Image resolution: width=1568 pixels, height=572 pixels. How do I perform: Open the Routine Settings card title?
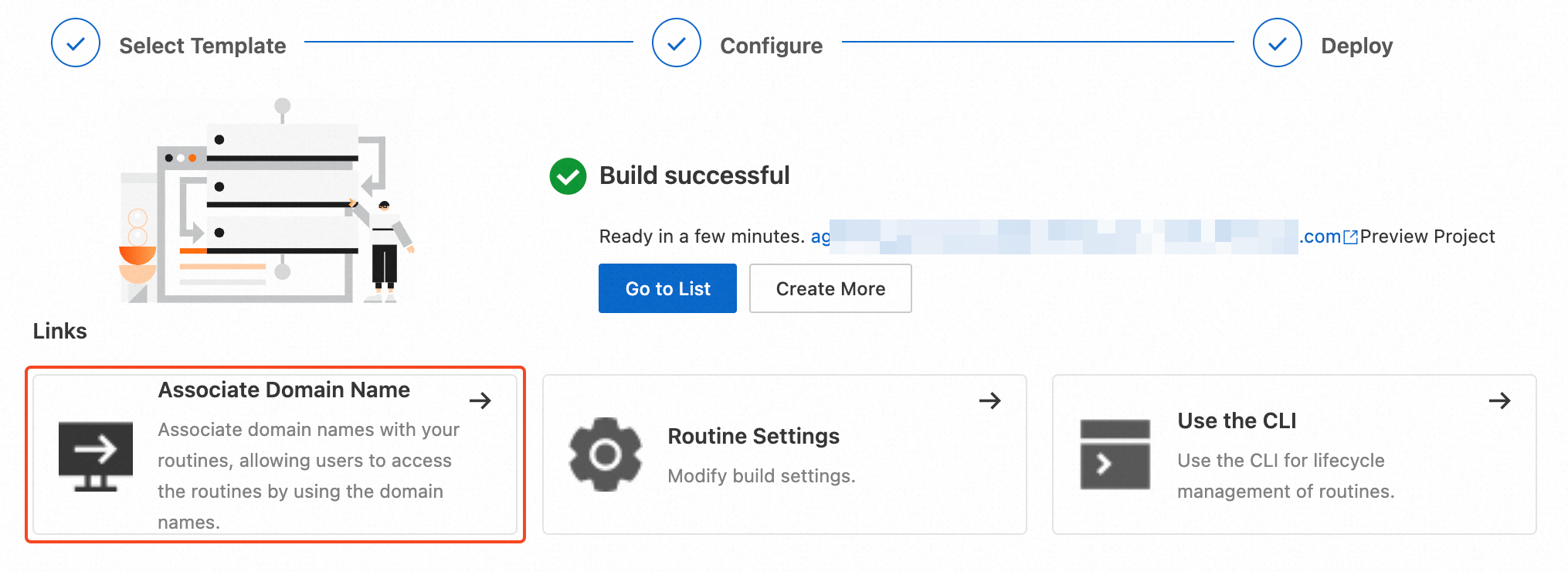pyautogui.click(x=753, y=436)
